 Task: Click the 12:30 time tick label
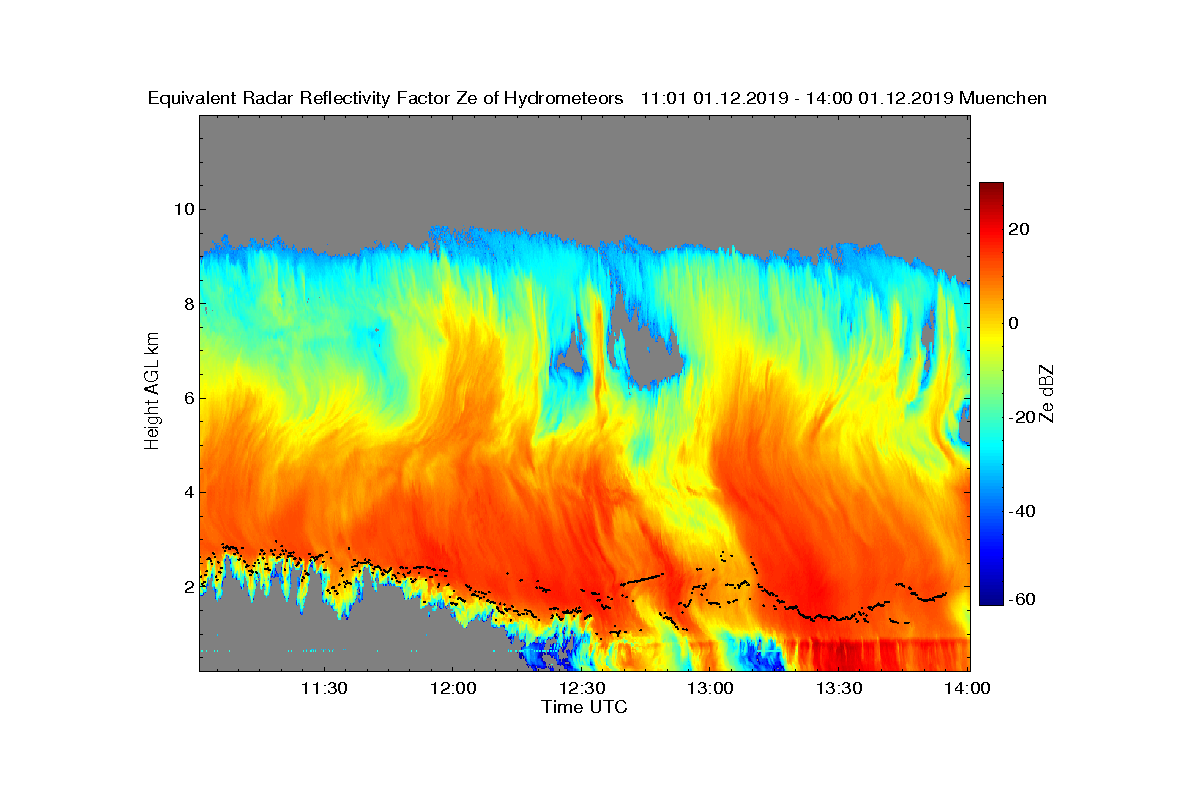click(x=581, y=688)
